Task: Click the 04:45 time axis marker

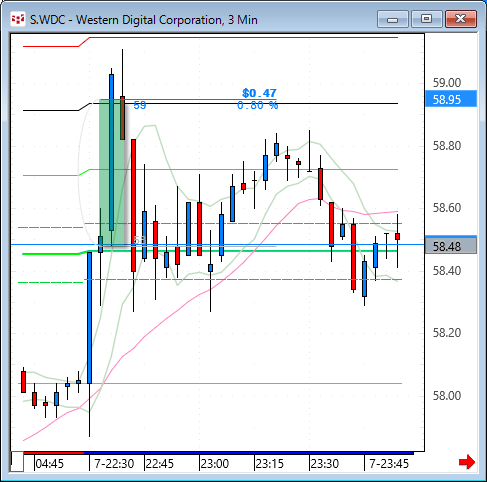Action: (49, 464)
